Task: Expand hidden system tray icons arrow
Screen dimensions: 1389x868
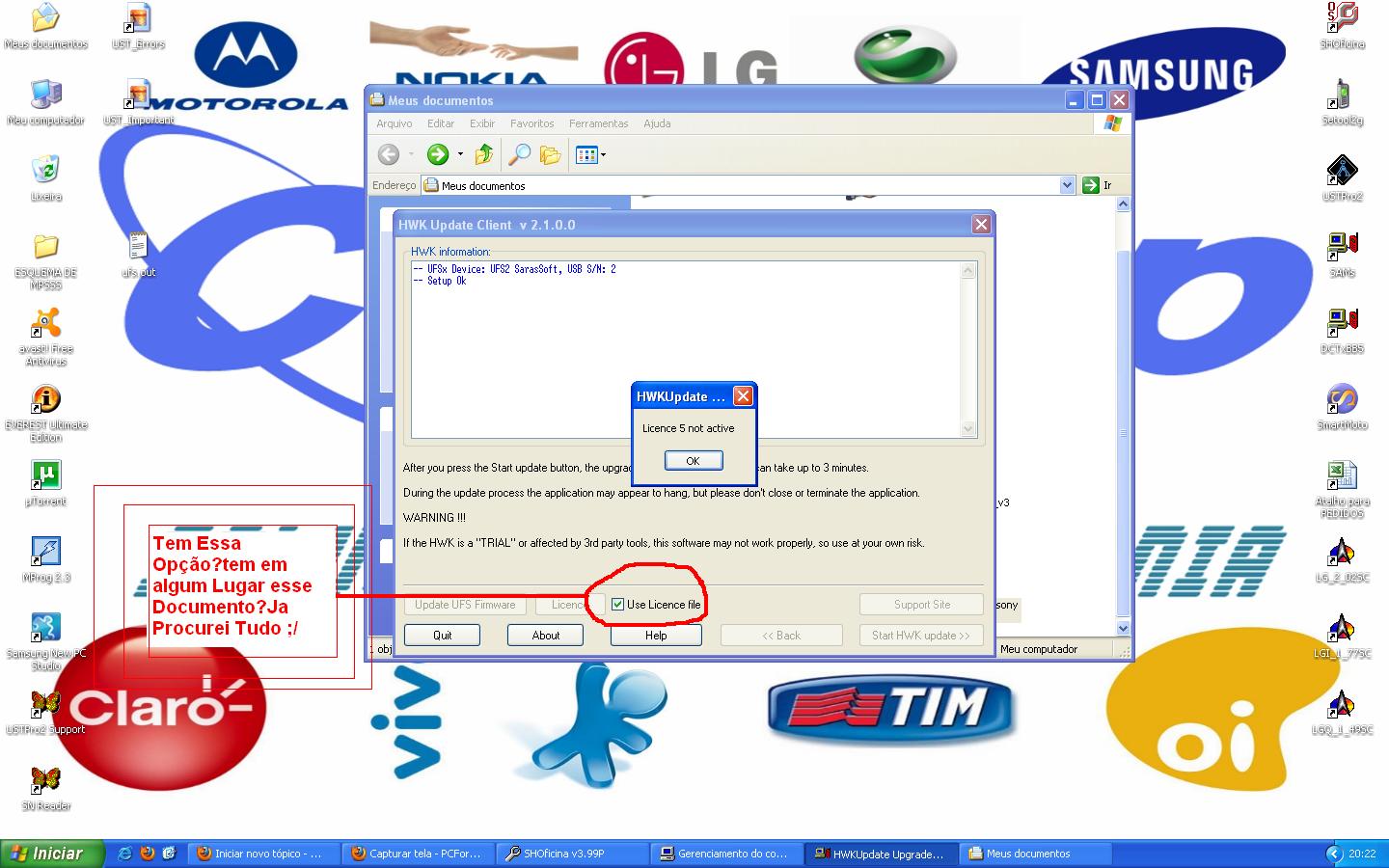Action: tap(1334, 854)
